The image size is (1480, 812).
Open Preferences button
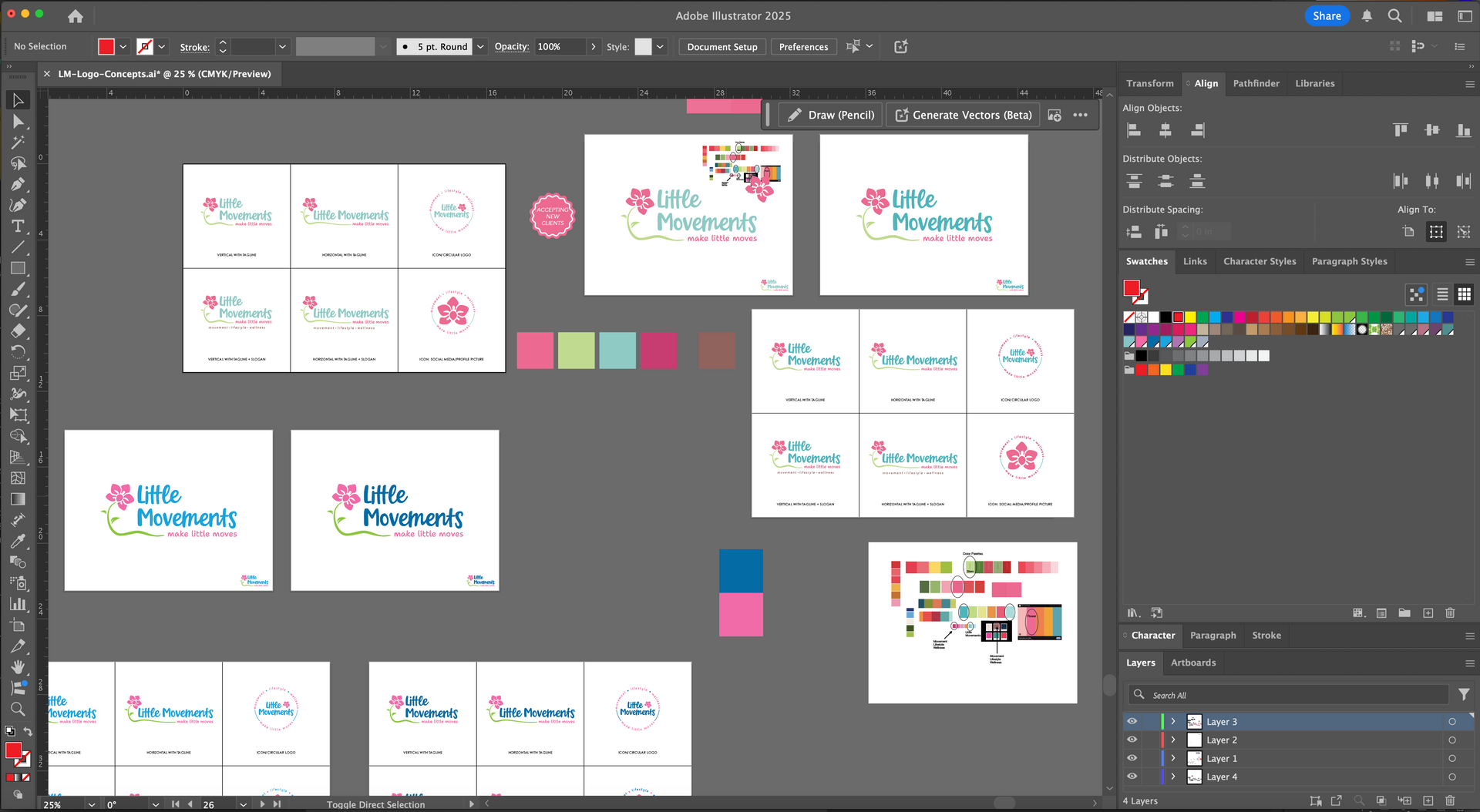[803, 47]
